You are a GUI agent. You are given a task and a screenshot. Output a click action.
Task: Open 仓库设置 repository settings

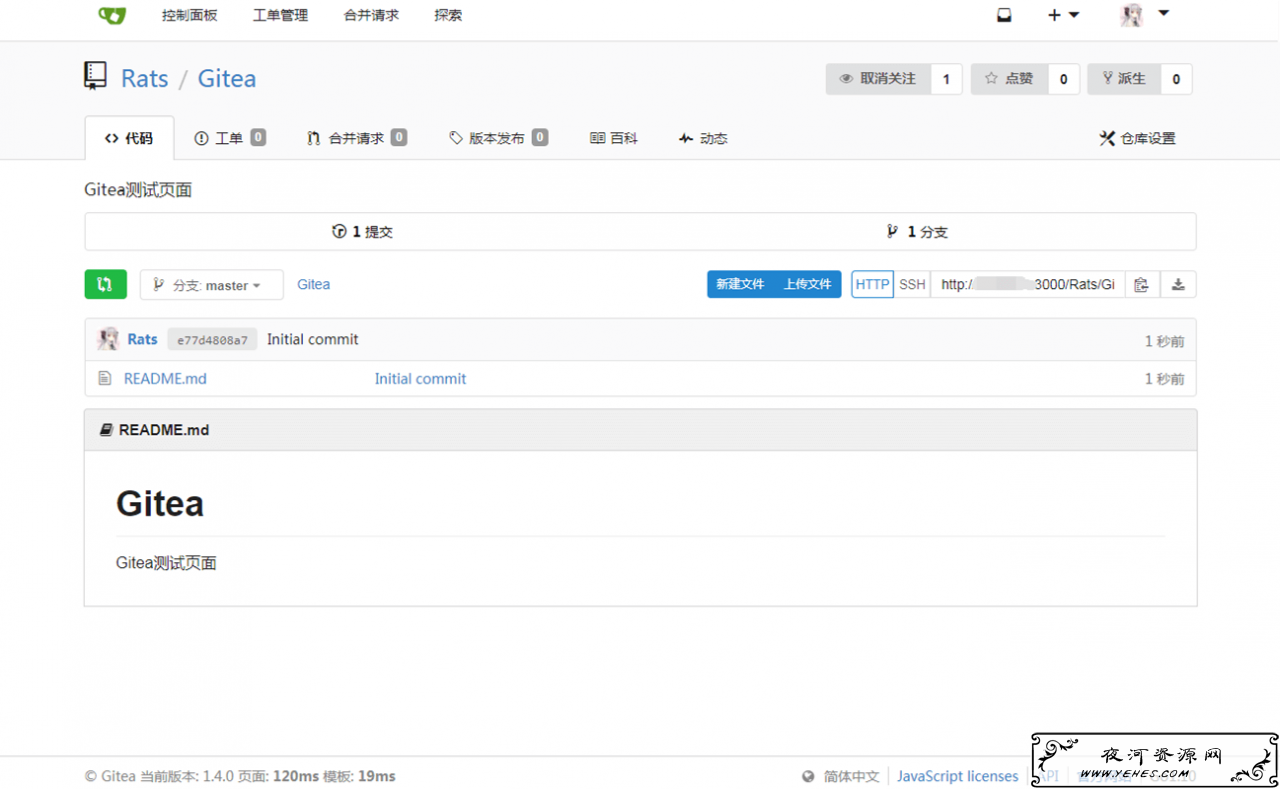coord(1137,138)
